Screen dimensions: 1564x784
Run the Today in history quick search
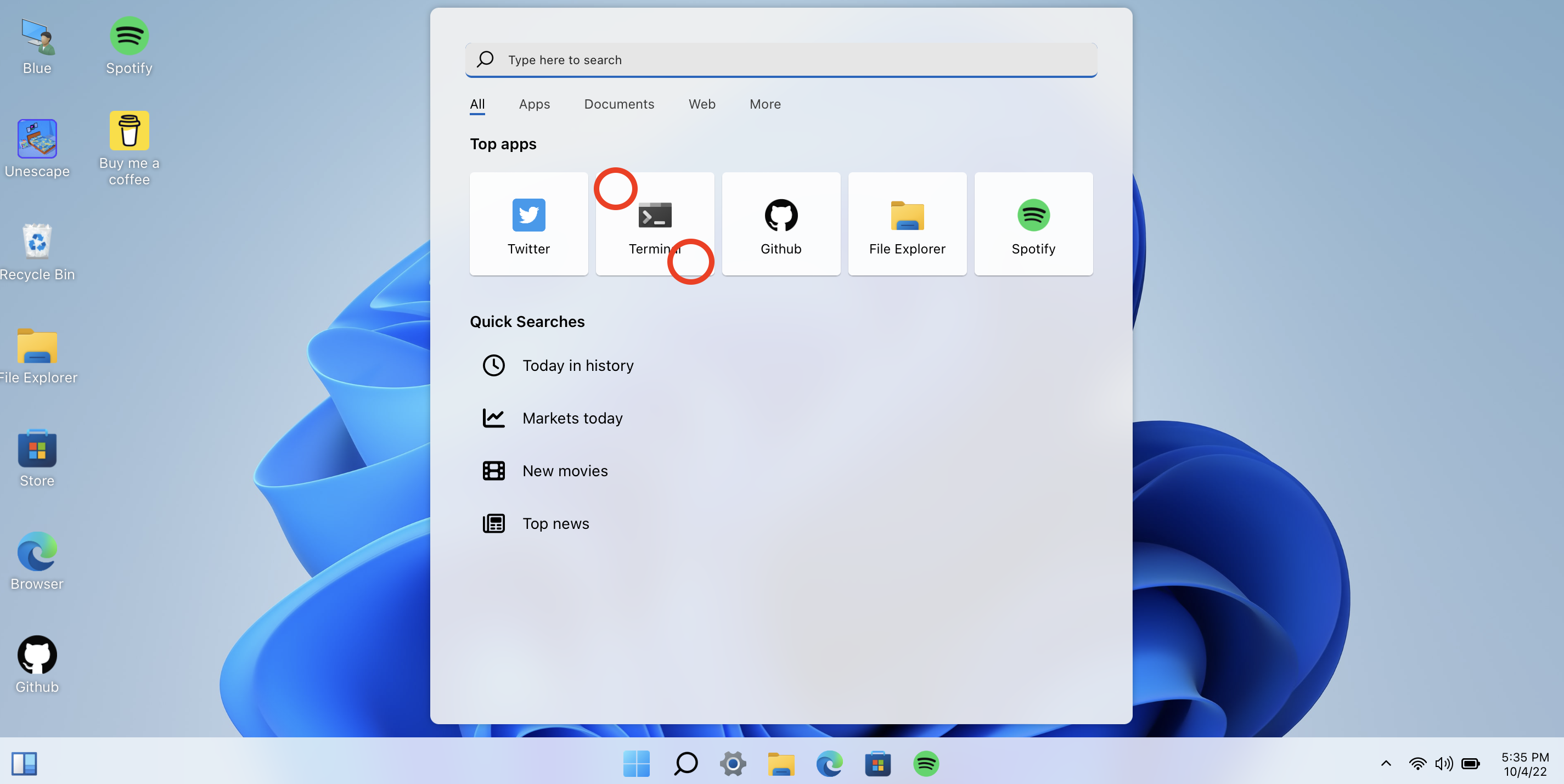point(577,365)
